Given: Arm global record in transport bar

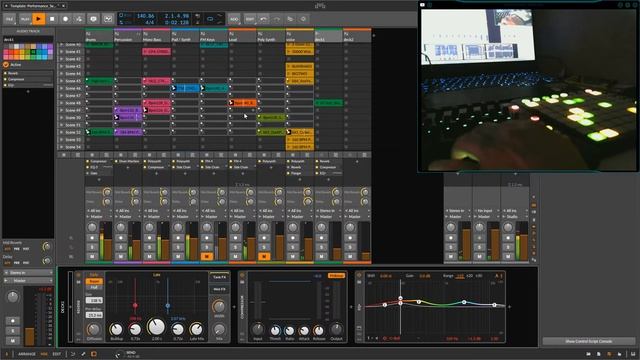Looking at the screenshot, I should 65,19.
